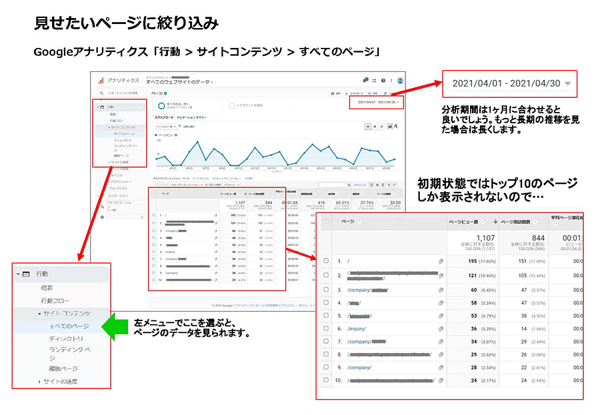600x415 pixels.
Task: Click the help icon beside the ページ column header
Action: (359, 221)
